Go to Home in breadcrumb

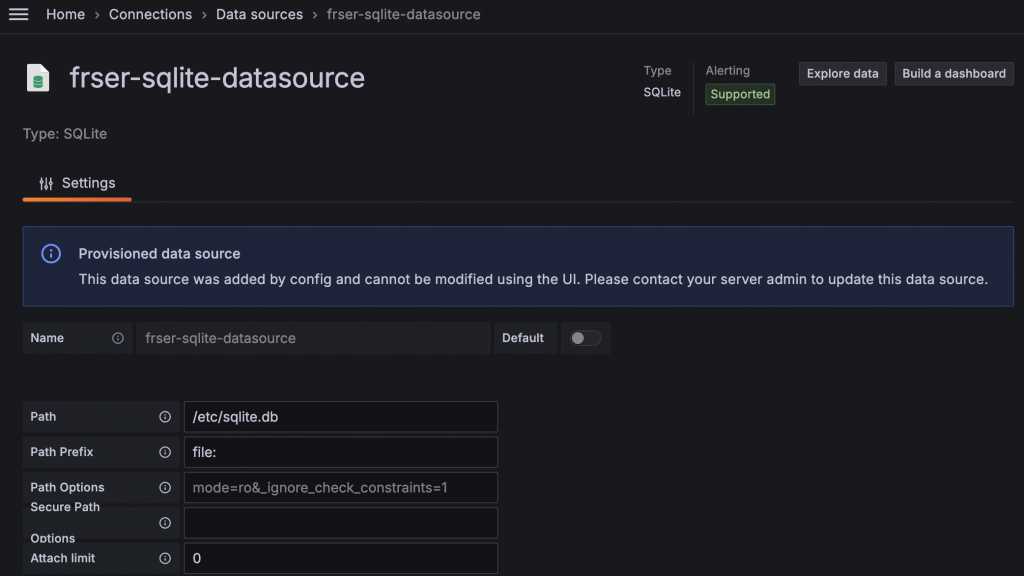(65, 14)
